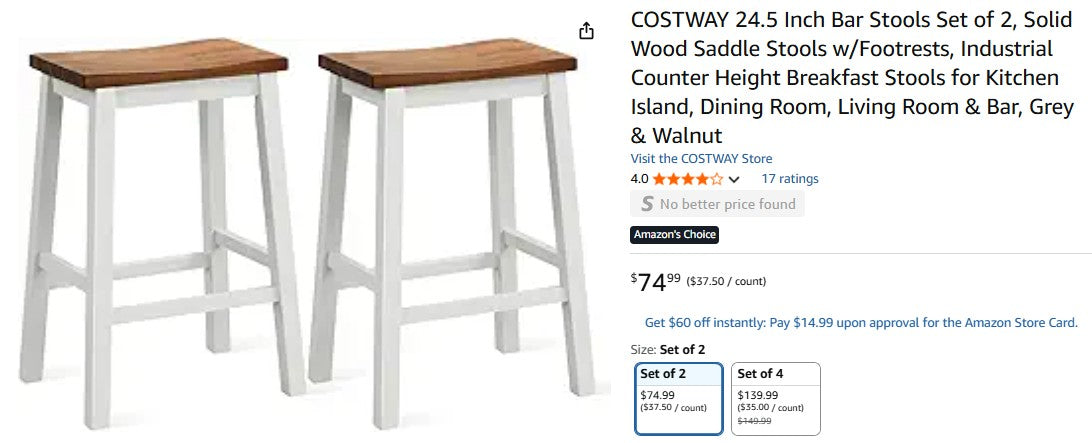The width and height of the screenshot is (1092, 443).
Task: Expand the rating breakdown chevron
Action: click(734, 180)
